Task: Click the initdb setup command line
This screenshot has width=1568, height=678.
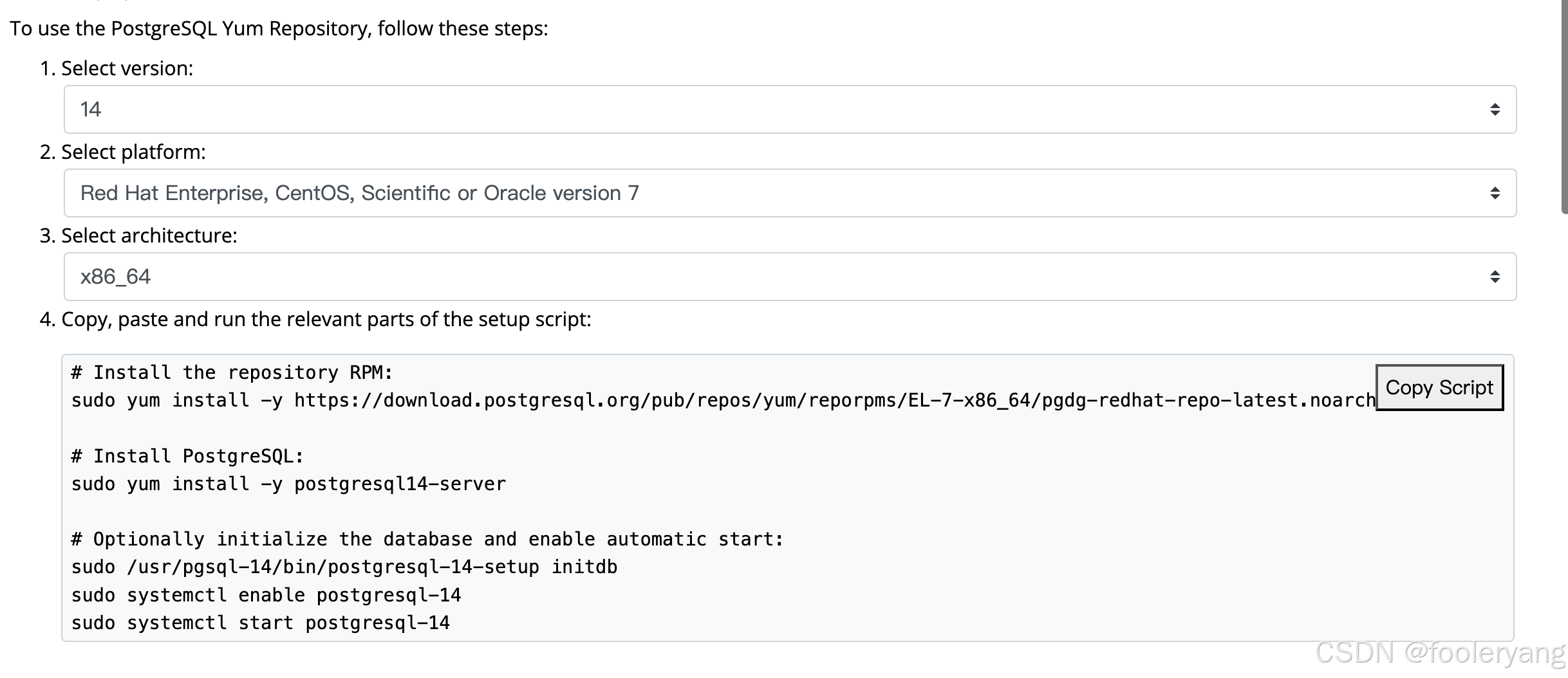Action: [x=344, y=566]
